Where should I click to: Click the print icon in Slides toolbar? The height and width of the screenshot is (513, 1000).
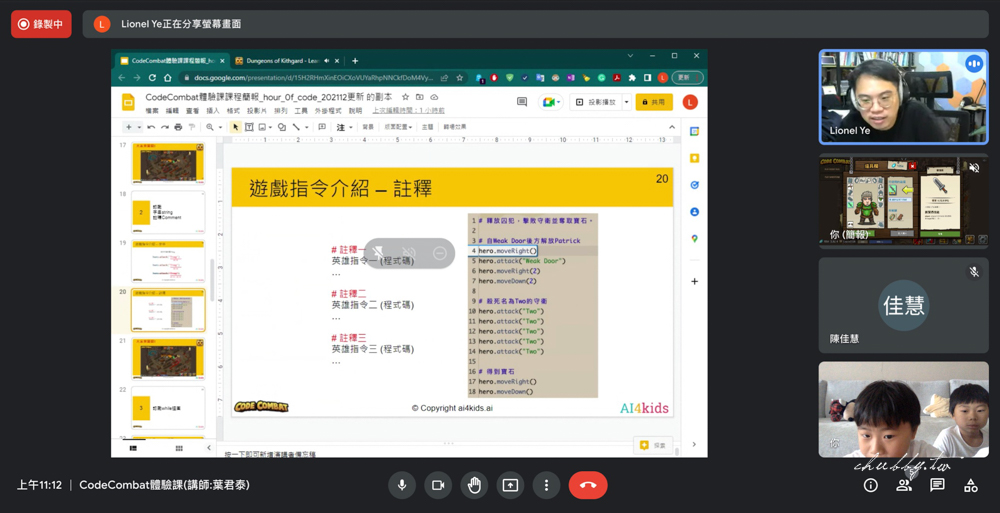coord(178,127)
